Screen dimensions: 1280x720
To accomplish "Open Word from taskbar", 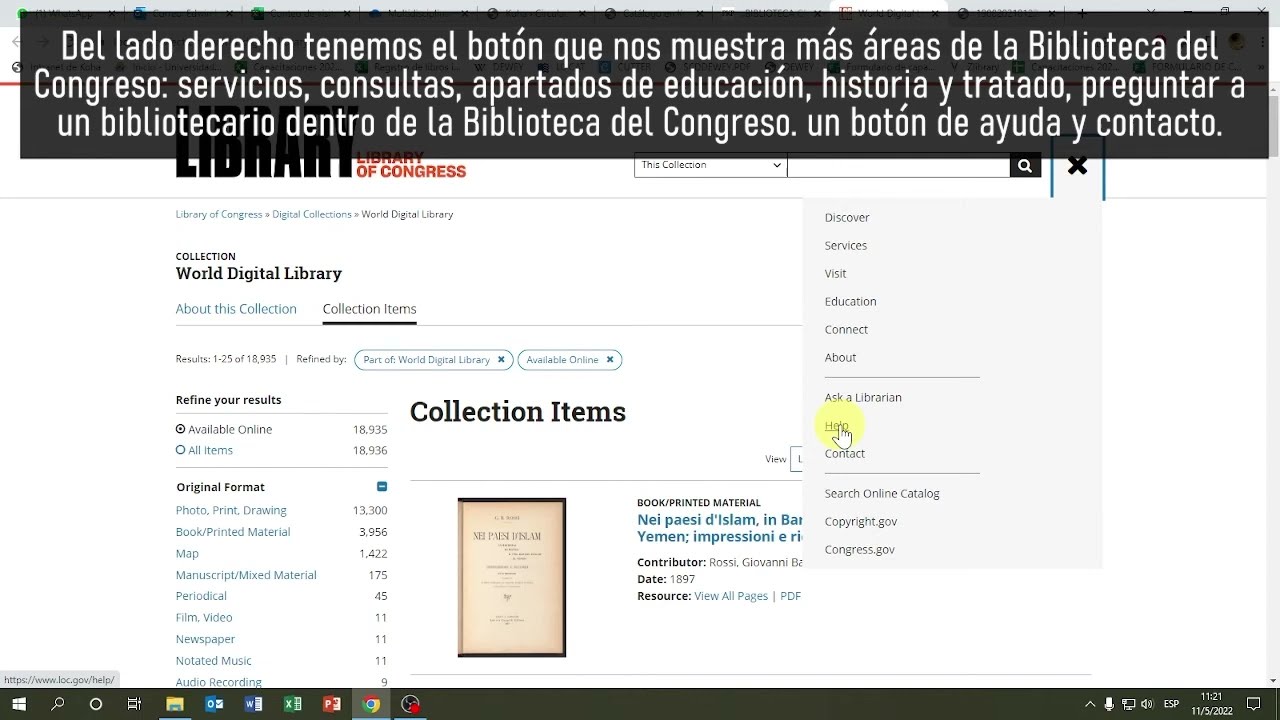I will 253,704.
